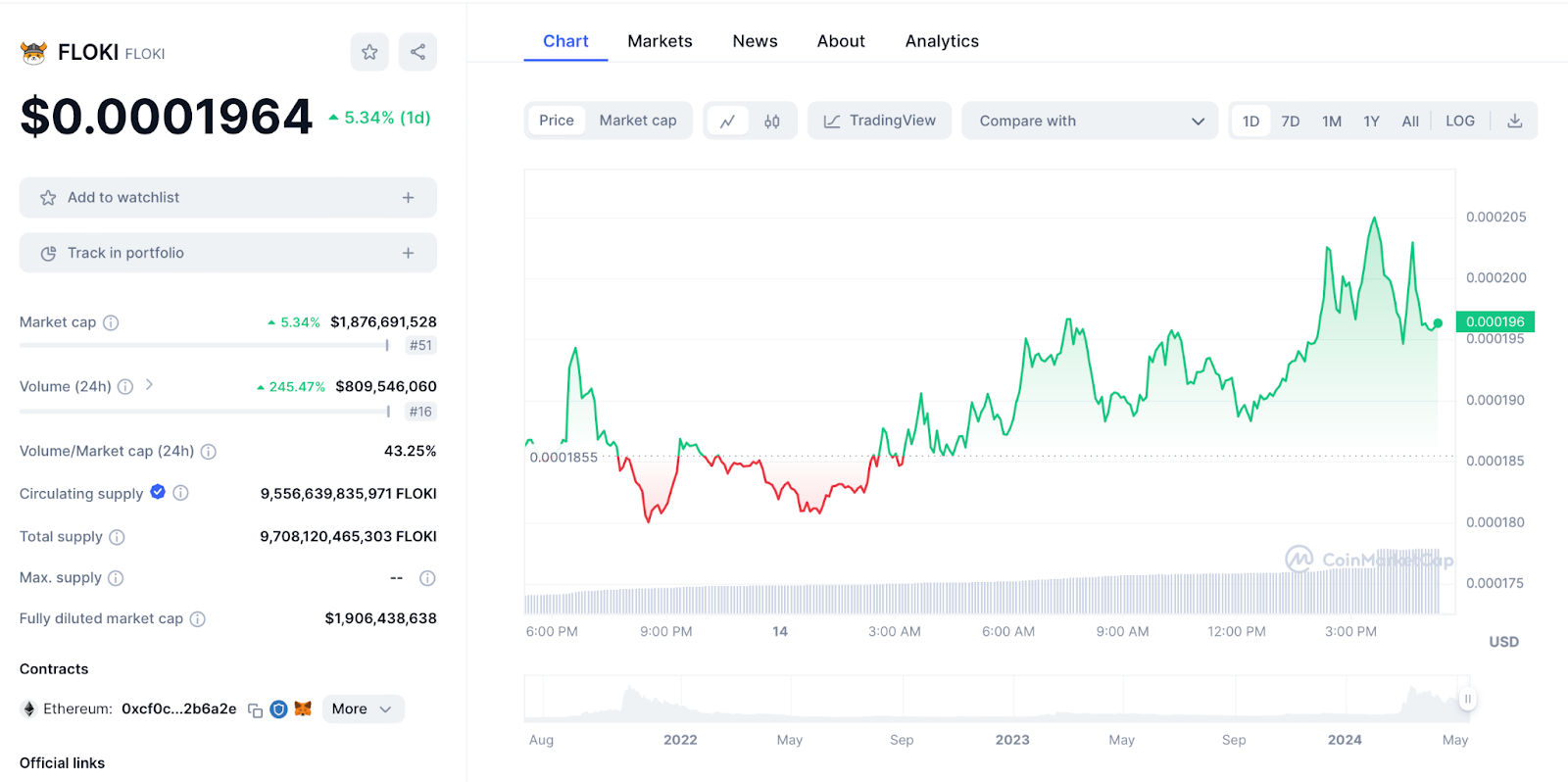Open the About tab

(x=841, y=41)
